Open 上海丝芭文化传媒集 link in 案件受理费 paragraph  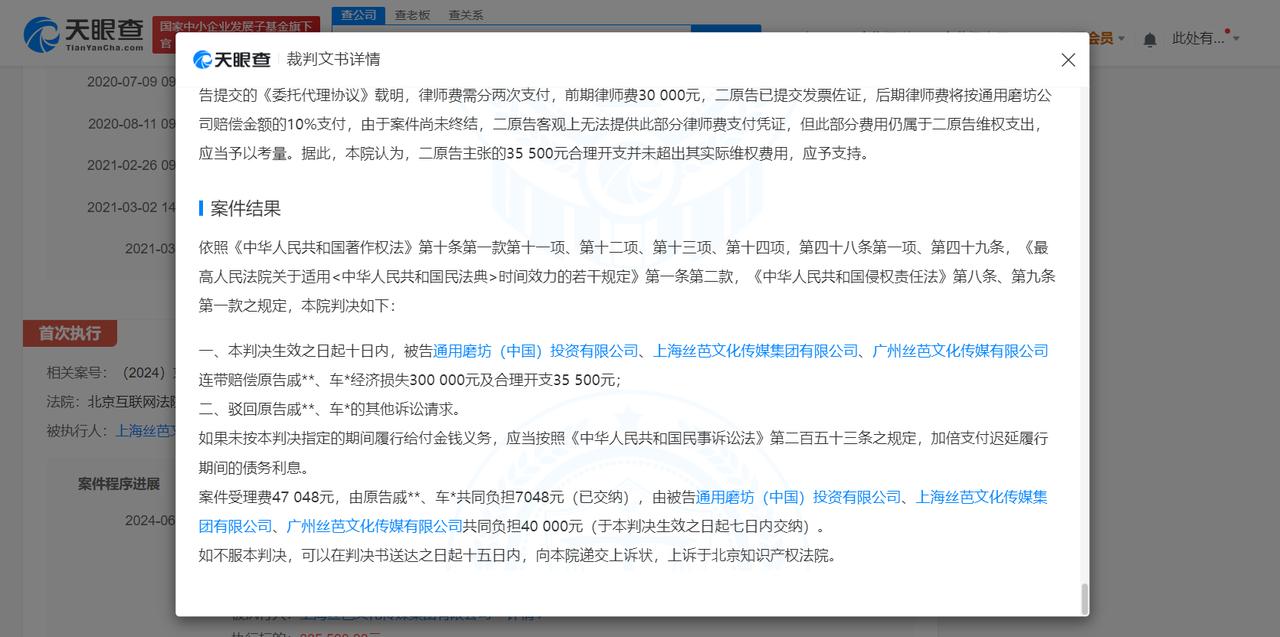(982, 497)
